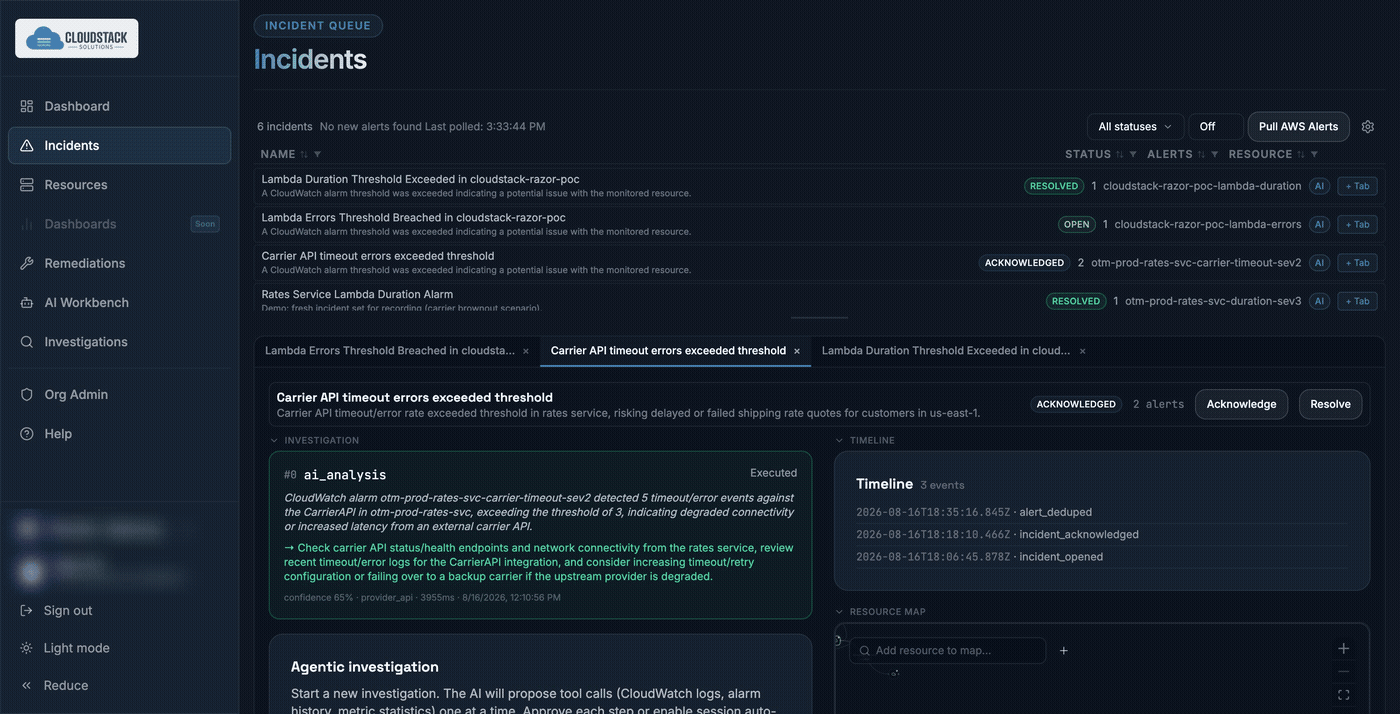Zoom out on the resource map
This screenshot has width=1400, height=714.
coord(1344,672)
